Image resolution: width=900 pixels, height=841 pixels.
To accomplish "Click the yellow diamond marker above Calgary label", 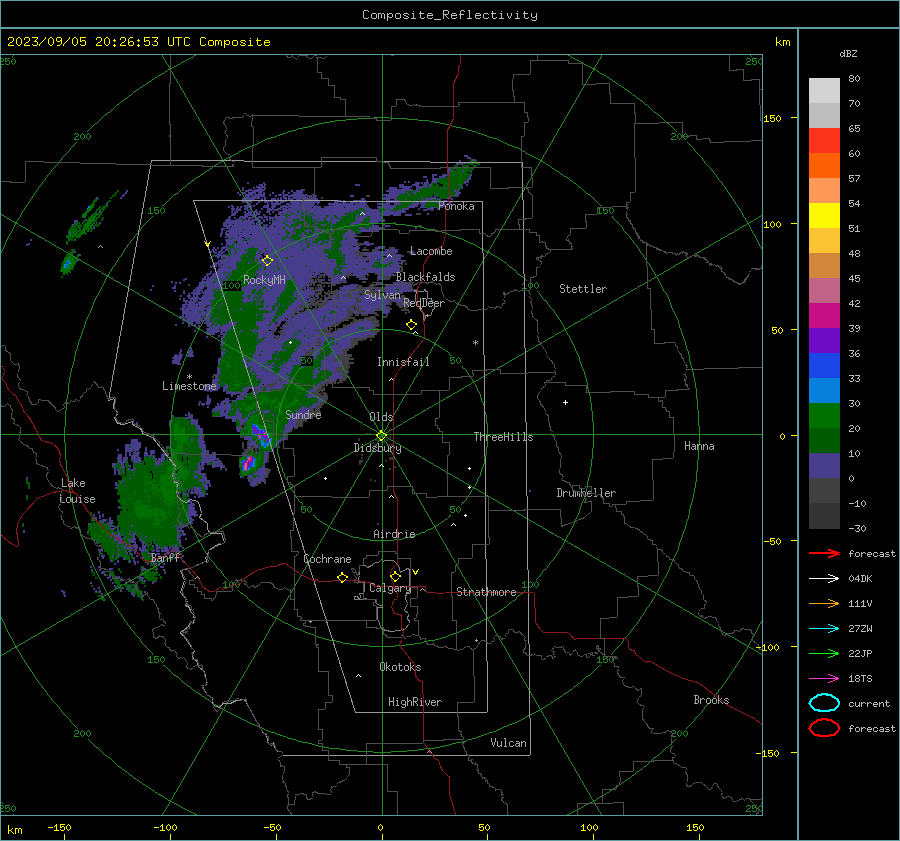I will 395,576.
